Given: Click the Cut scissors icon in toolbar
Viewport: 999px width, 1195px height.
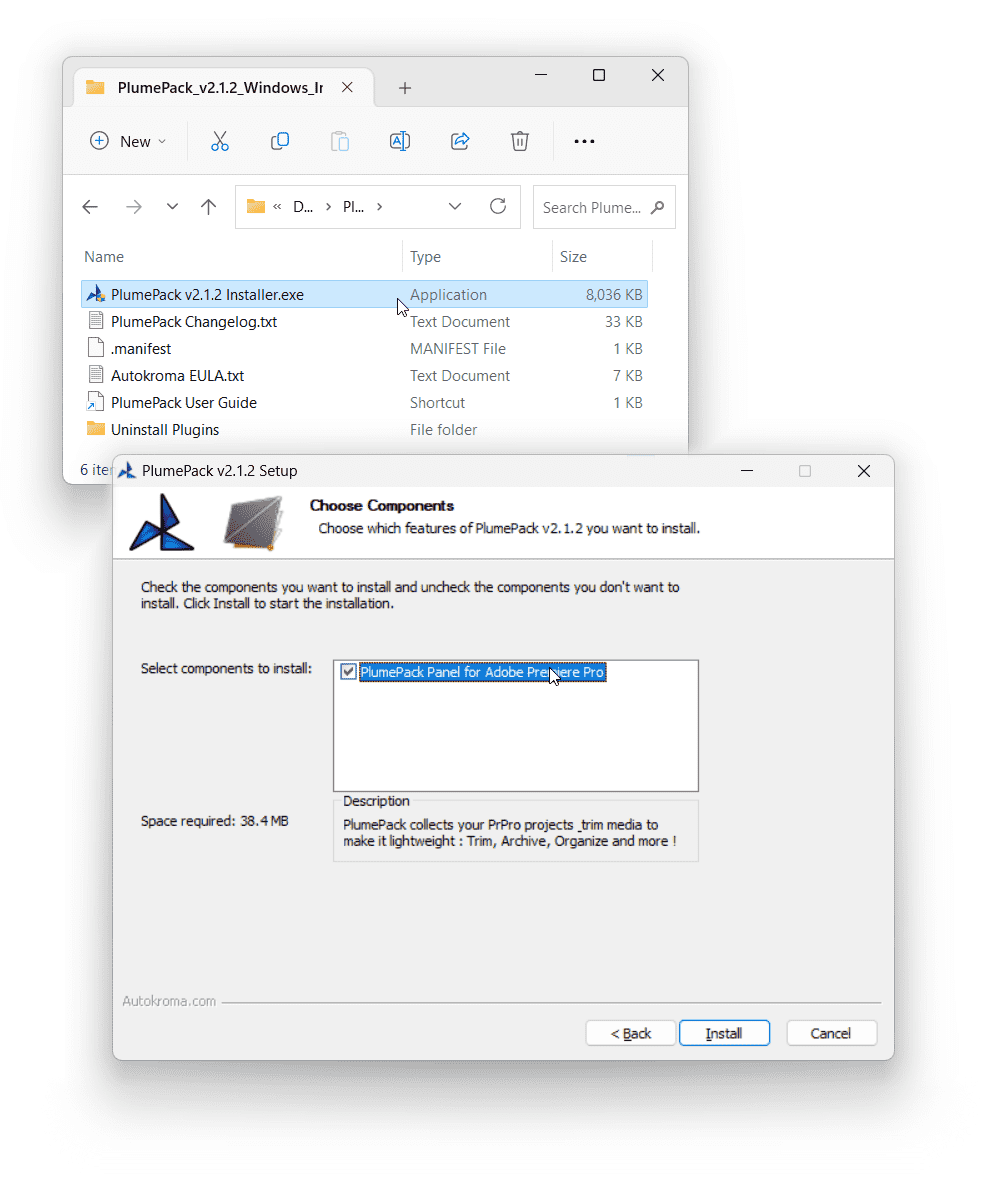Looking at the screenshot, I should pos(220,141).
